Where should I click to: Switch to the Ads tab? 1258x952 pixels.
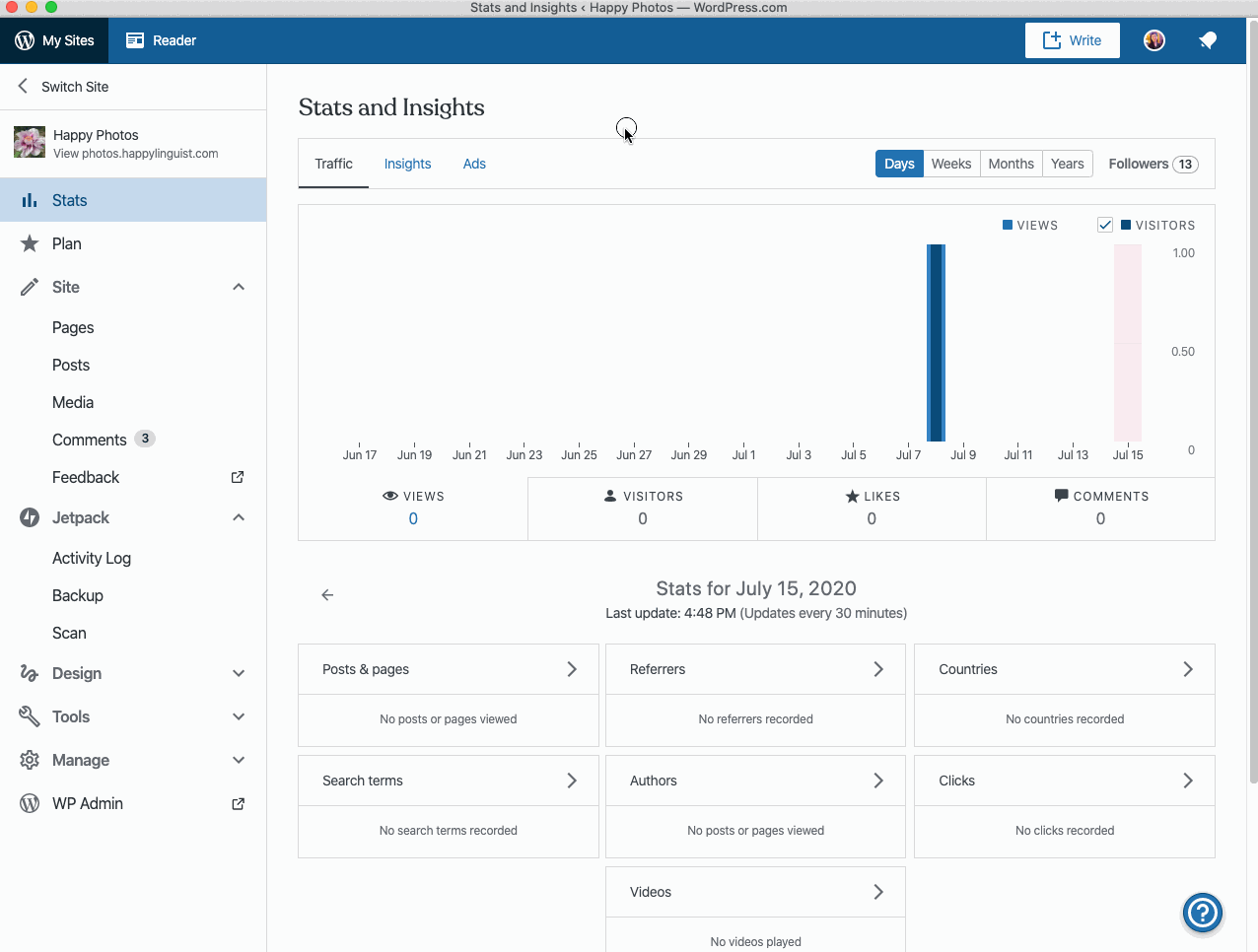pyautogui.click(x=474, y=164)
